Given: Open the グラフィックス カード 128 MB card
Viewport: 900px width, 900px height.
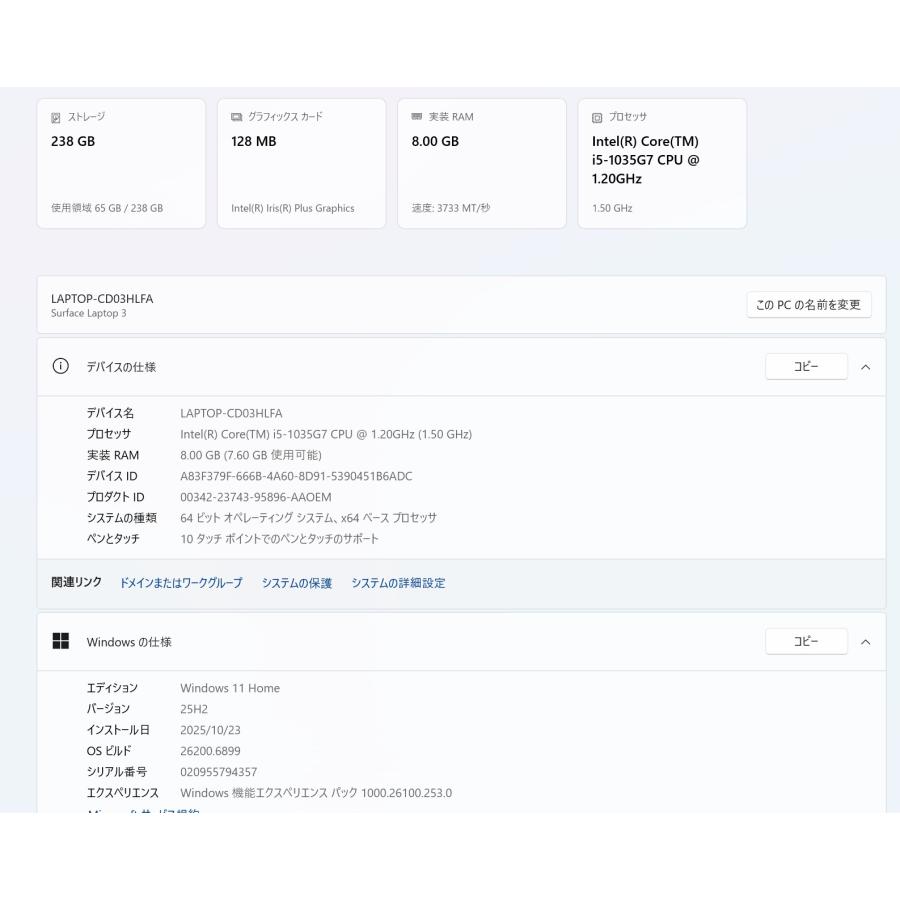Looking at the screenshot, I should (301, 164).
